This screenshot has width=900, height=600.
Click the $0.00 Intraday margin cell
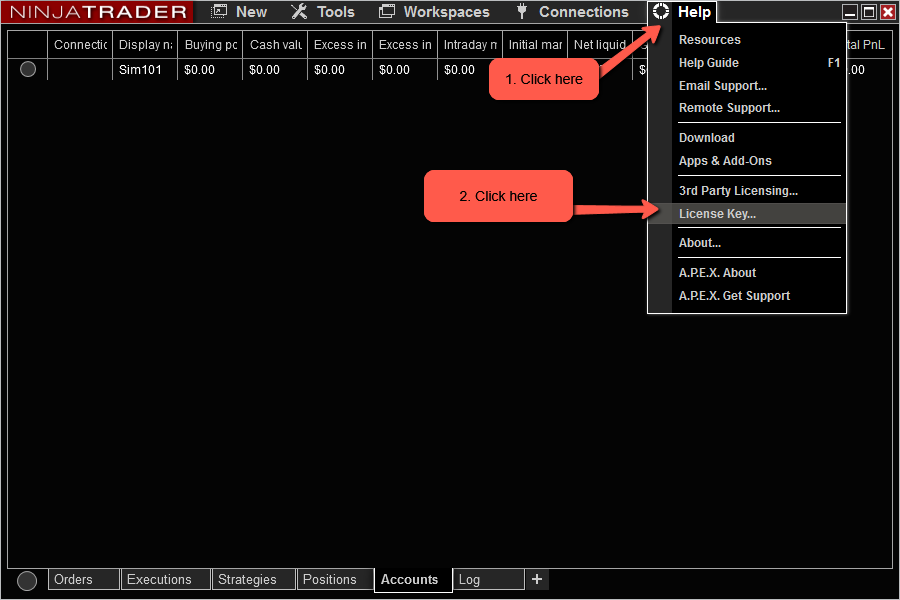[470, 69]
